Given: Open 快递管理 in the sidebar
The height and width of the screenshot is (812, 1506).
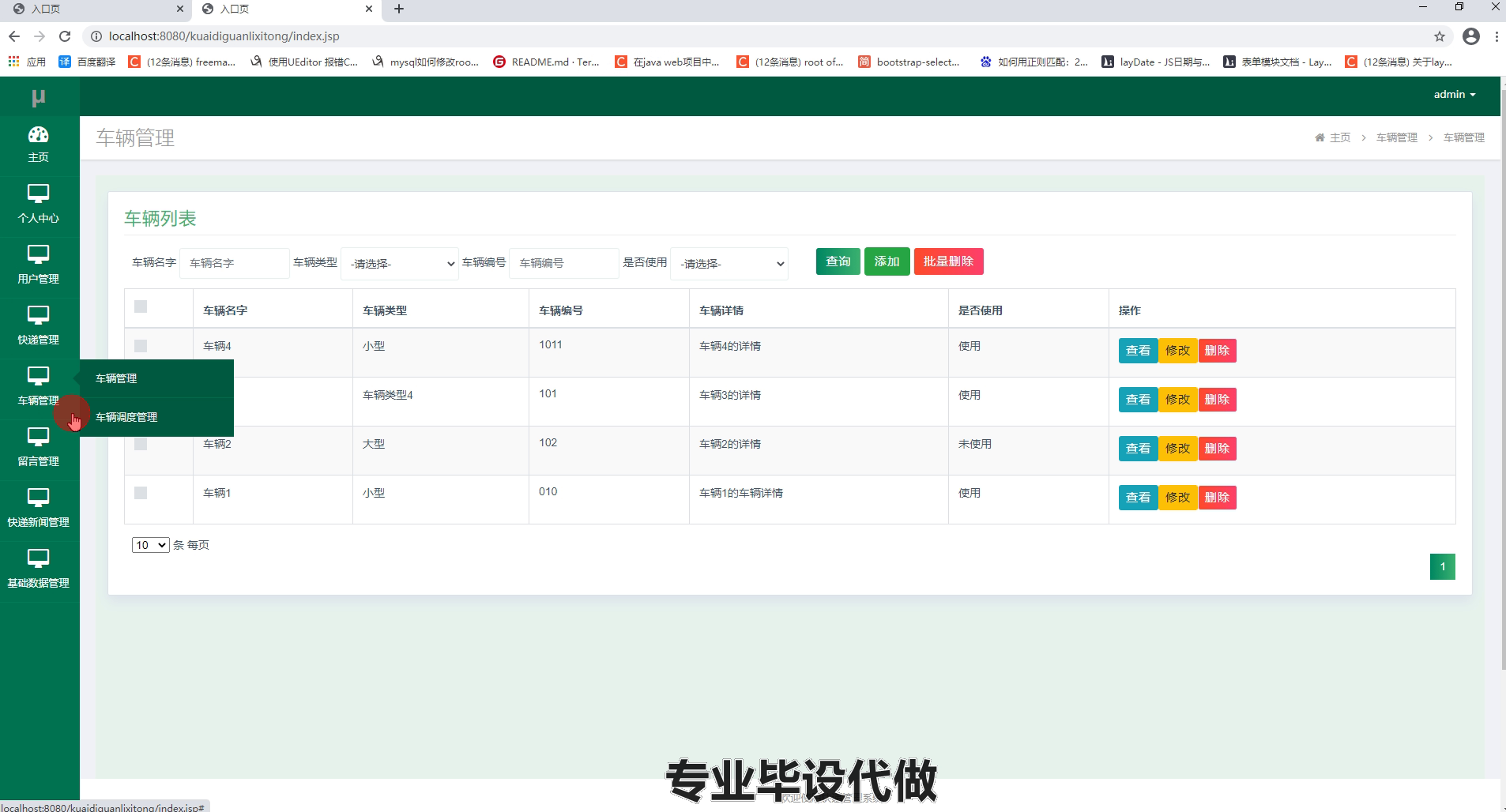Looking at the screenshot, I should (38, 326).
